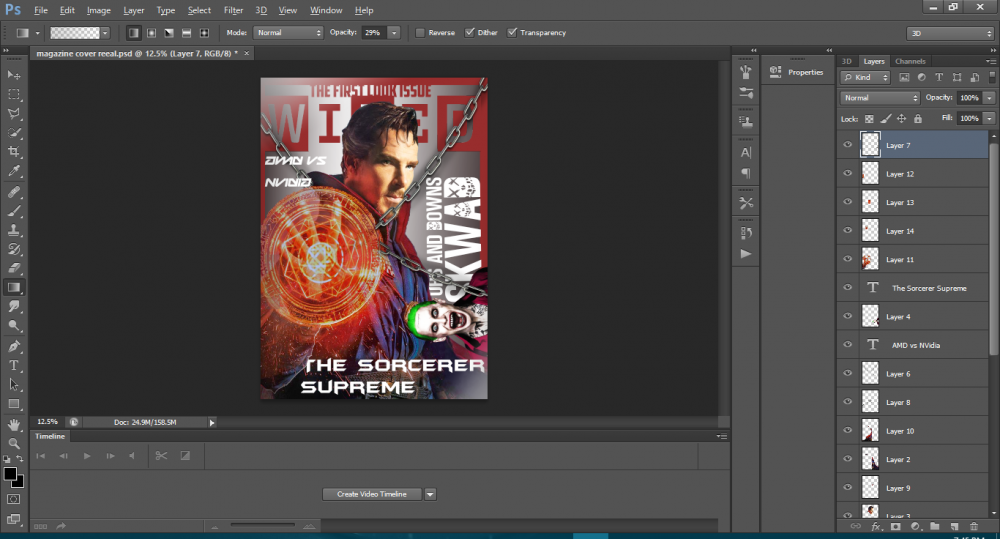
Task: Close the magazine cover document tab
Action: (x=247, y=54)
